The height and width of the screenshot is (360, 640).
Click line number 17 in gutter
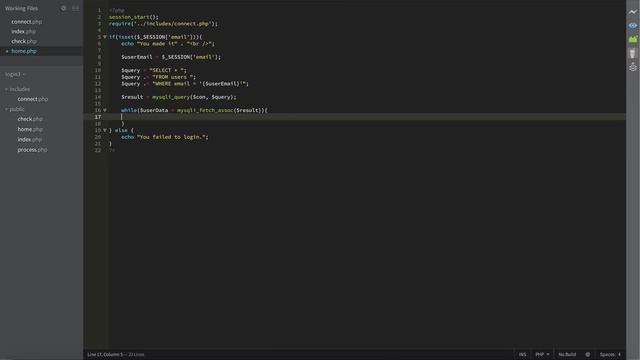coord(98,117)
